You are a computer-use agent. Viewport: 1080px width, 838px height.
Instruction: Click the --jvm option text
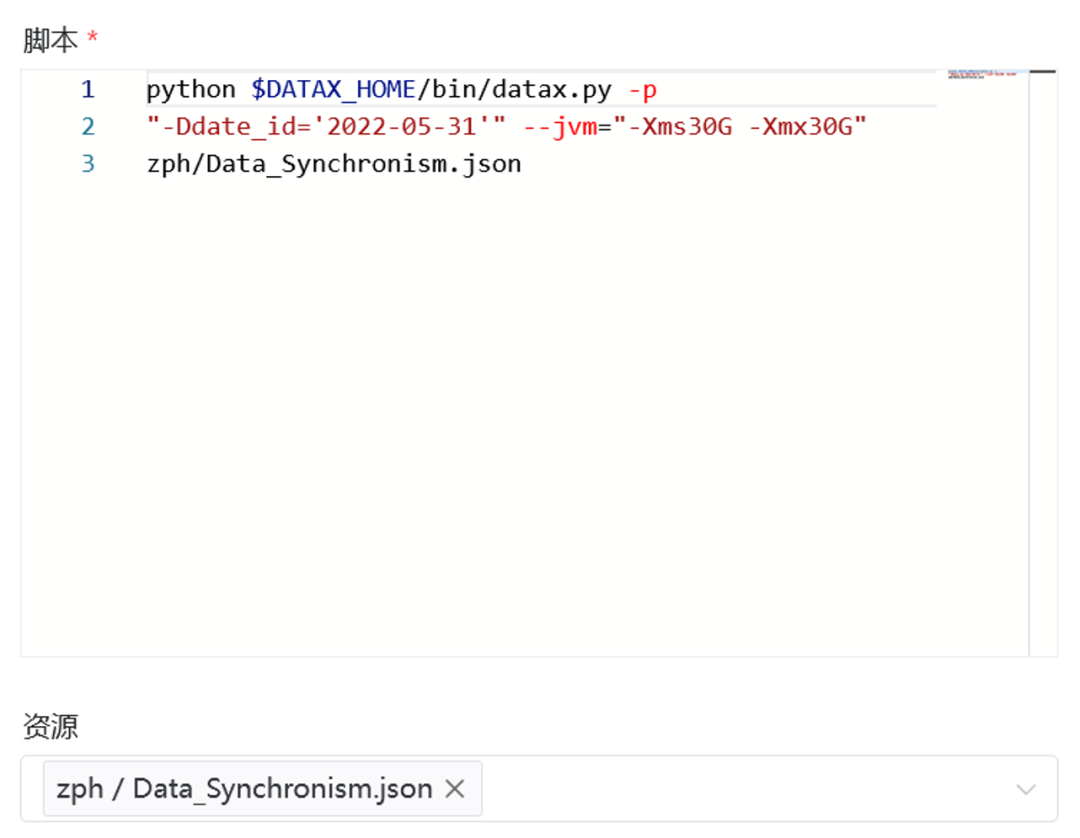pos(560,127)
